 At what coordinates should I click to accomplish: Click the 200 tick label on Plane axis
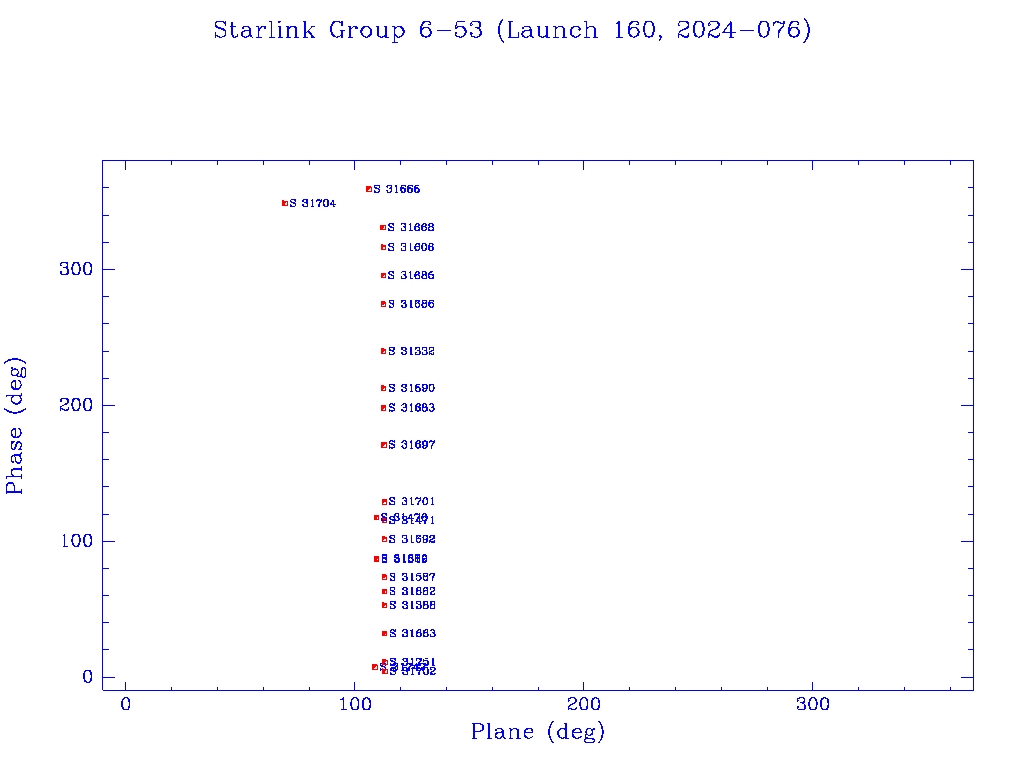(x=583, y=704)
